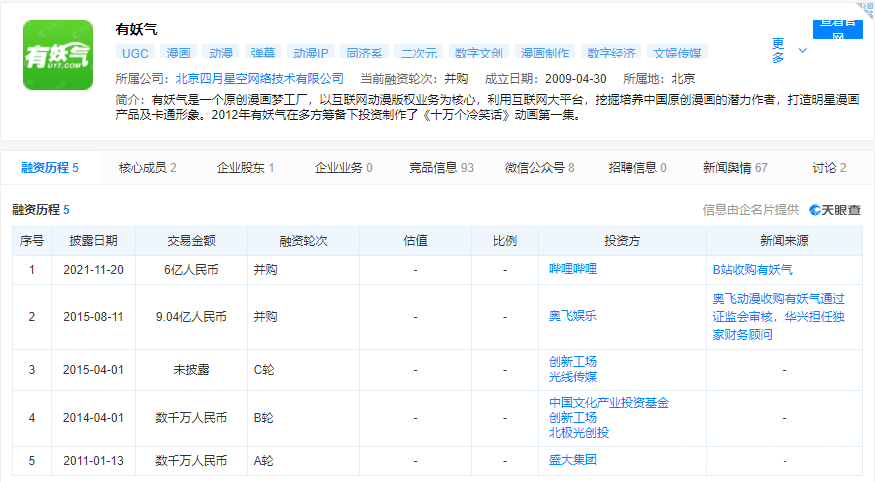The width and height of the screenshot is (875, 482).
Task: Open investor 北极光创投 link
Action: click(579, 433)
